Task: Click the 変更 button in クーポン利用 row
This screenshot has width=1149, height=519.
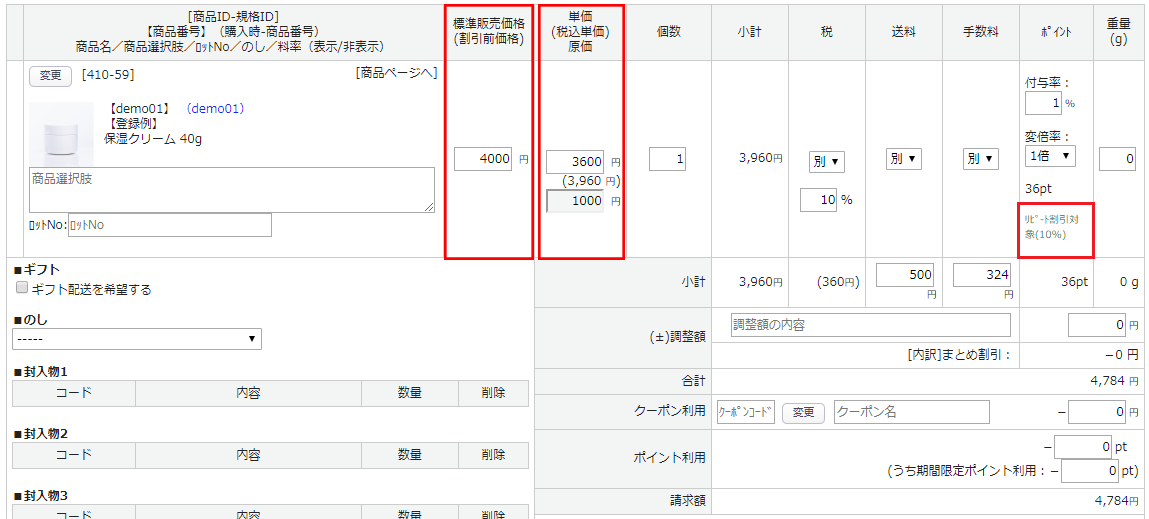Action: 804,413
